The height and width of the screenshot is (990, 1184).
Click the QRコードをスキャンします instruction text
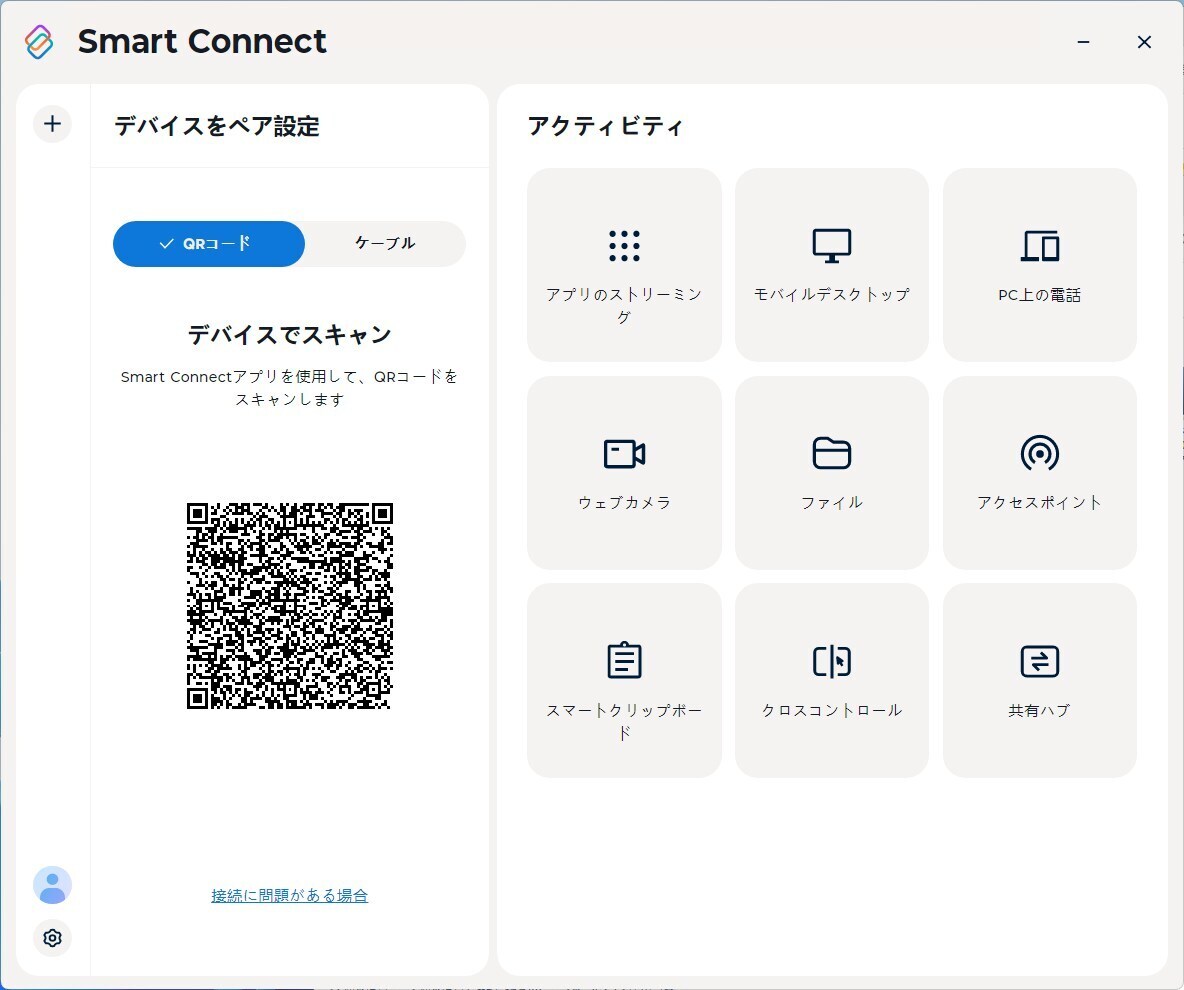click(x=290, y=388)
